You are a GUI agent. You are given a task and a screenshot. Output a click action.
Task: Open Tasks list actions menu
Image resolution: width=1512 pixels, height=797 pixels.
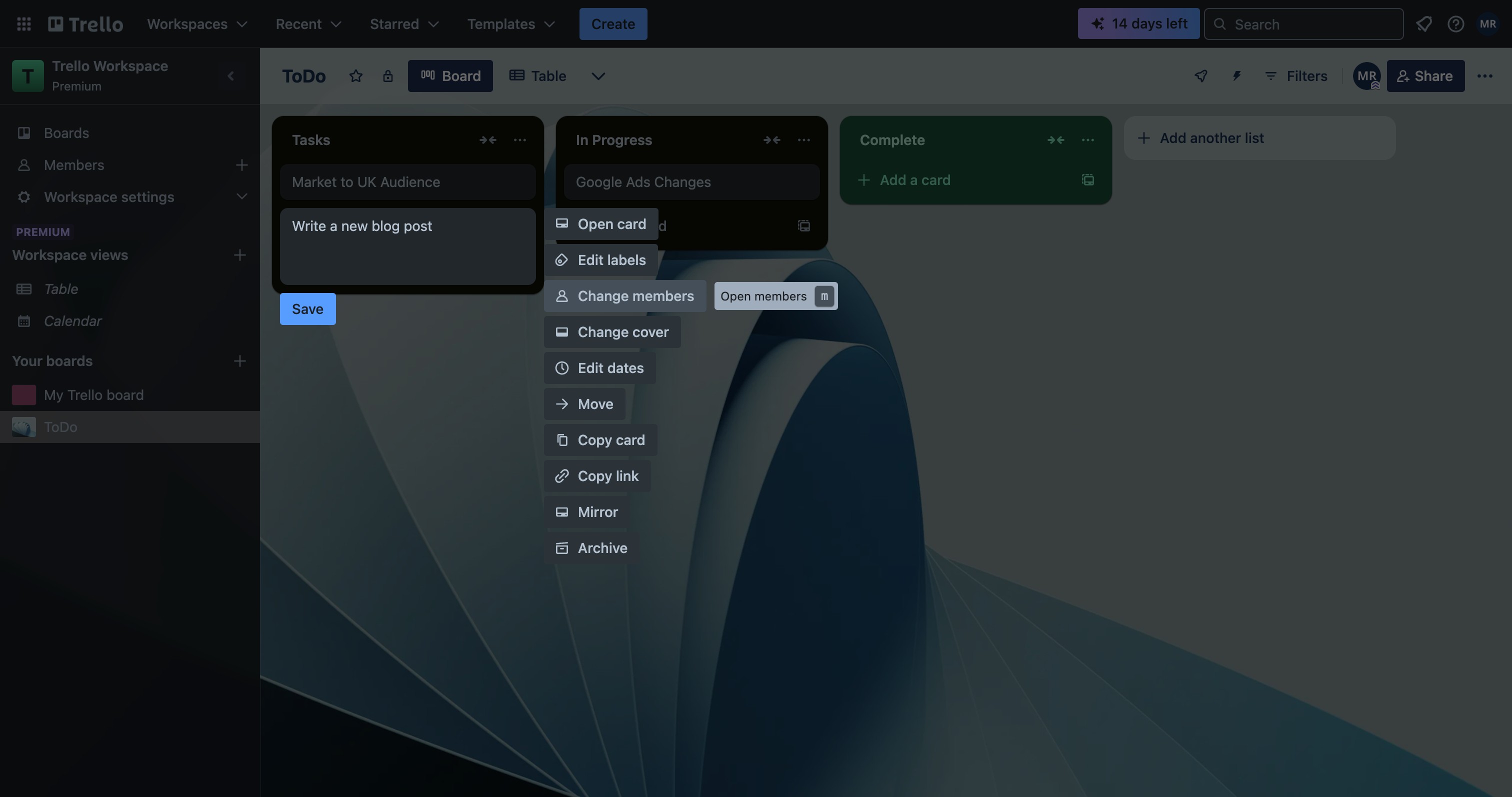[520, 139]
